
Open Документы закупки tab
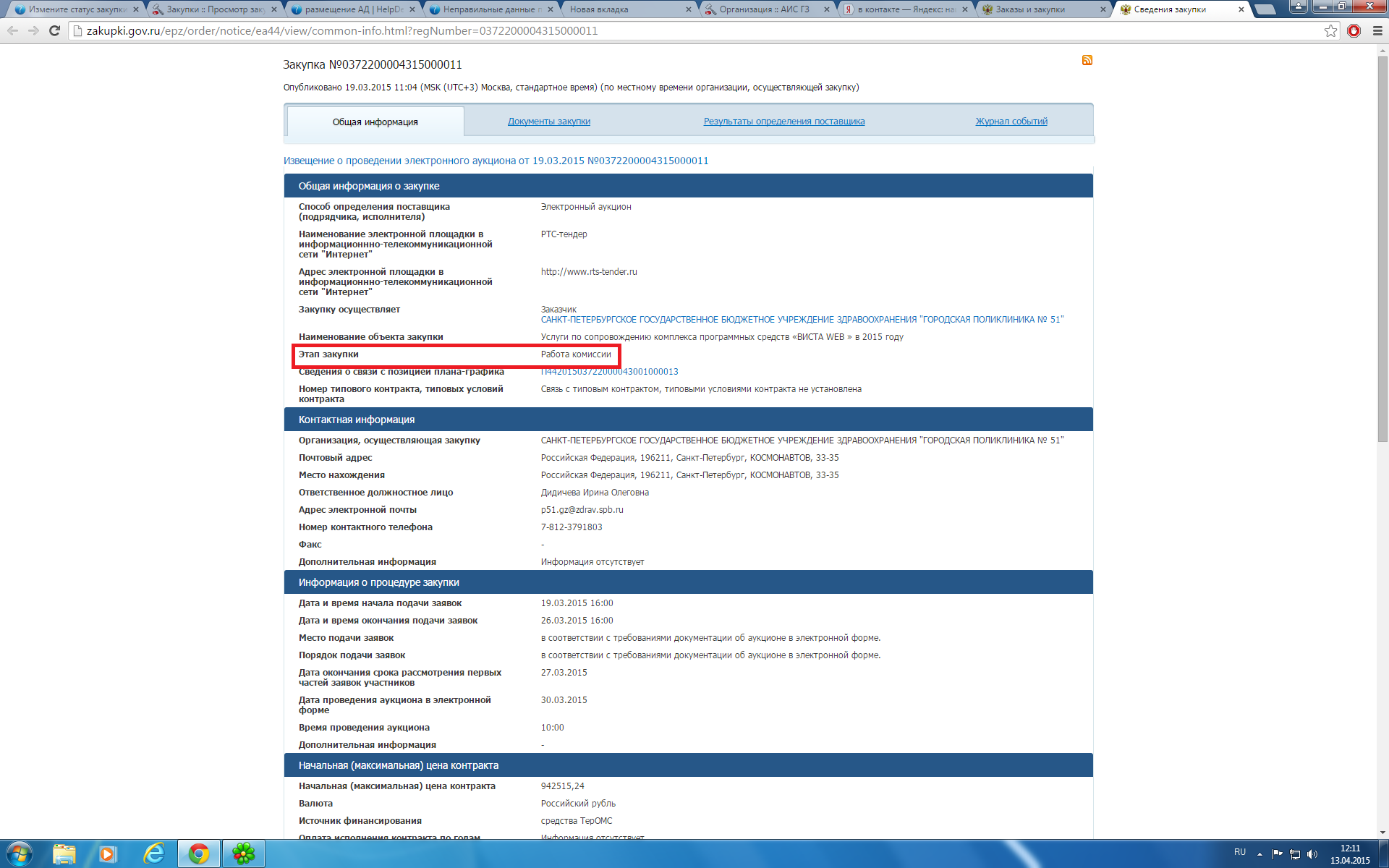(548, 122)
